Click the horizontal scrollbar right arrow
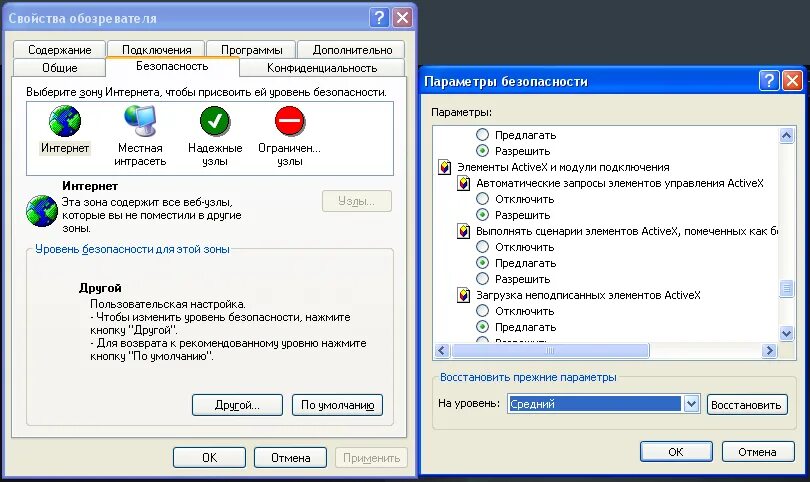Viewport: 810px width, 482px height. coord(769,350)
